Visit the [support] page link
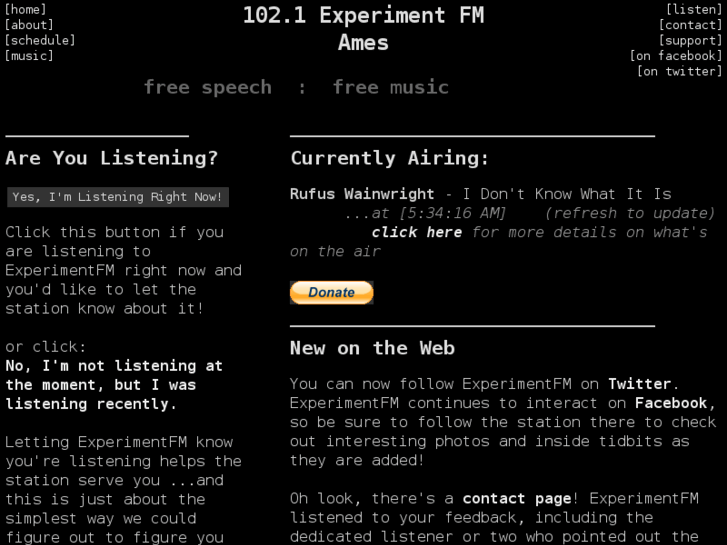The height and width of the screenshot is (545, 727). [690, 40]
